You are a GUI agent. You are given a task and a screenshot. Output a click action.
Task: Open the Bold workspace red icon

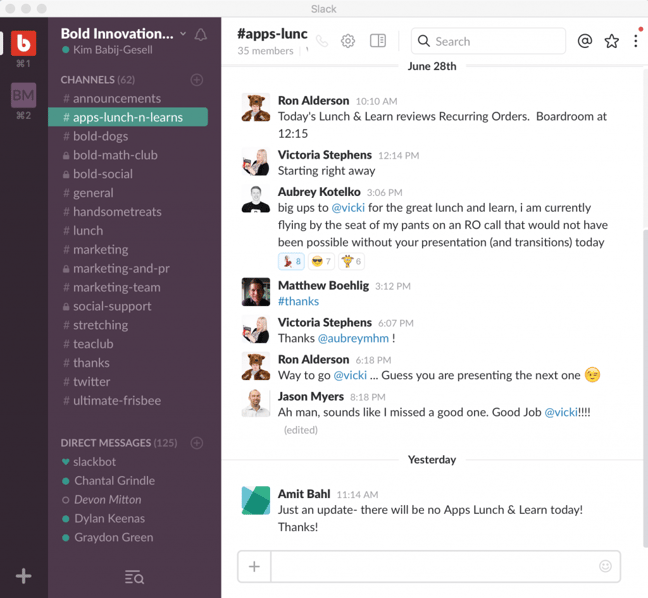pyautogui.click(x=23, y=43)
